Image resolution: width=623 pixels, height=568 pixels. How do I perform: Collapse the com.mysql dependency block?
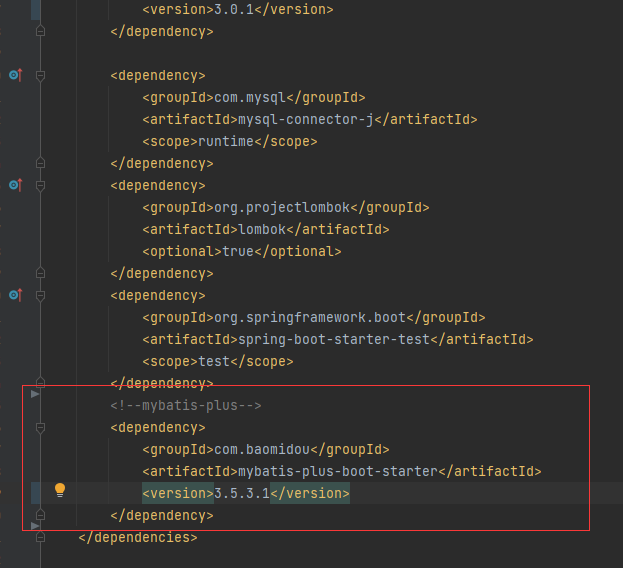point(40,75)
